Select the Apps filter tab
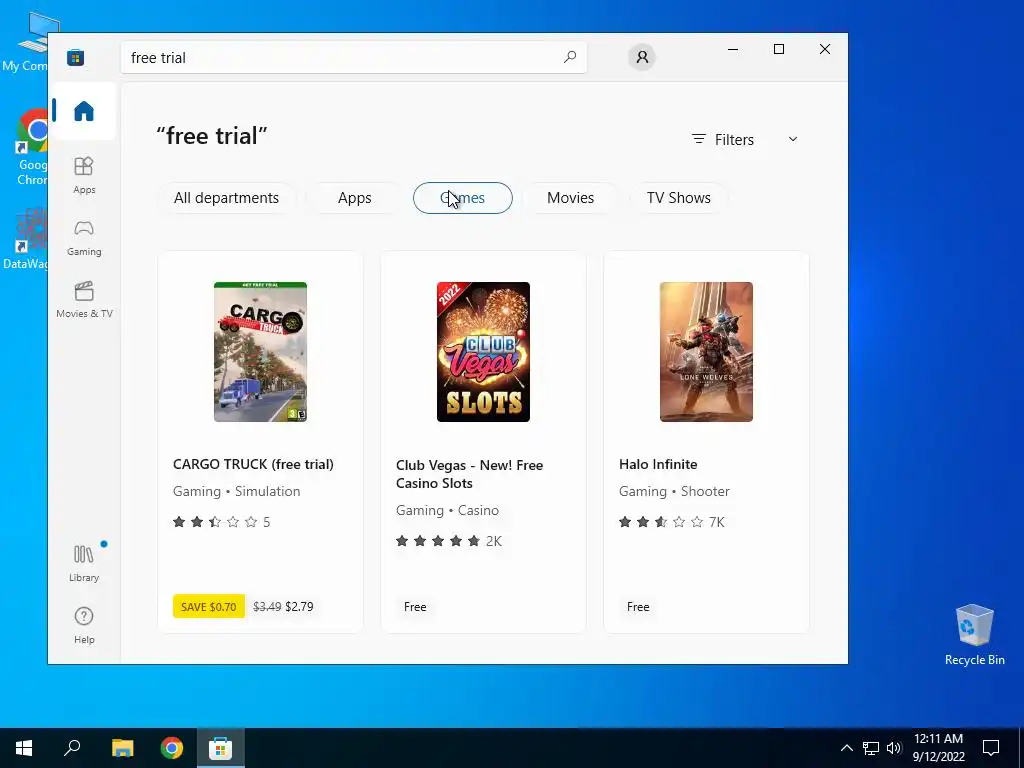Image resolution: width=1024 pixels, height=768 pixels. pyautogui.click(x=355, y=198)
